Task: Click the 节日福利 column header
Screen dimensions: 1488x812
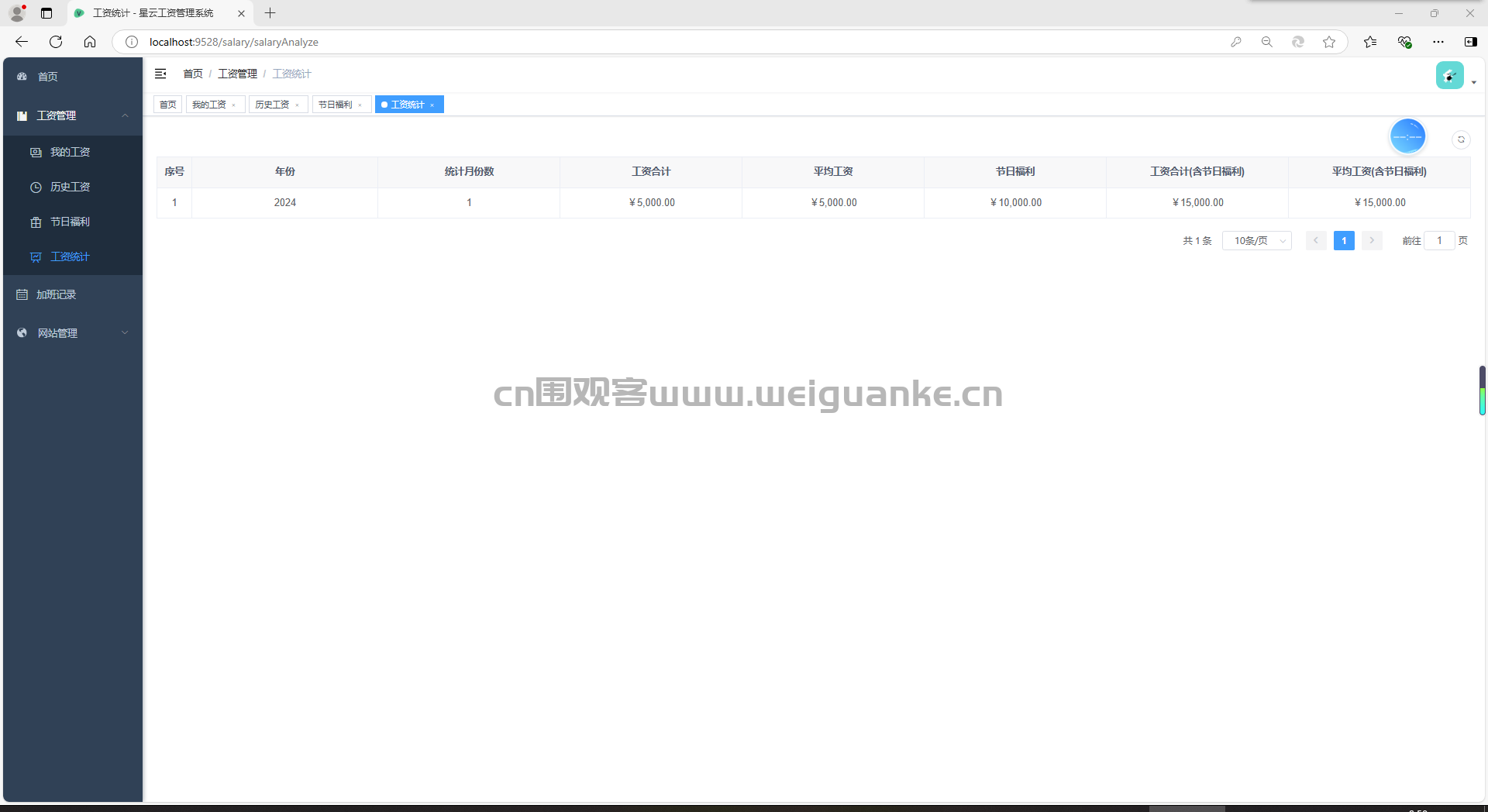Action: [1015, 172]
